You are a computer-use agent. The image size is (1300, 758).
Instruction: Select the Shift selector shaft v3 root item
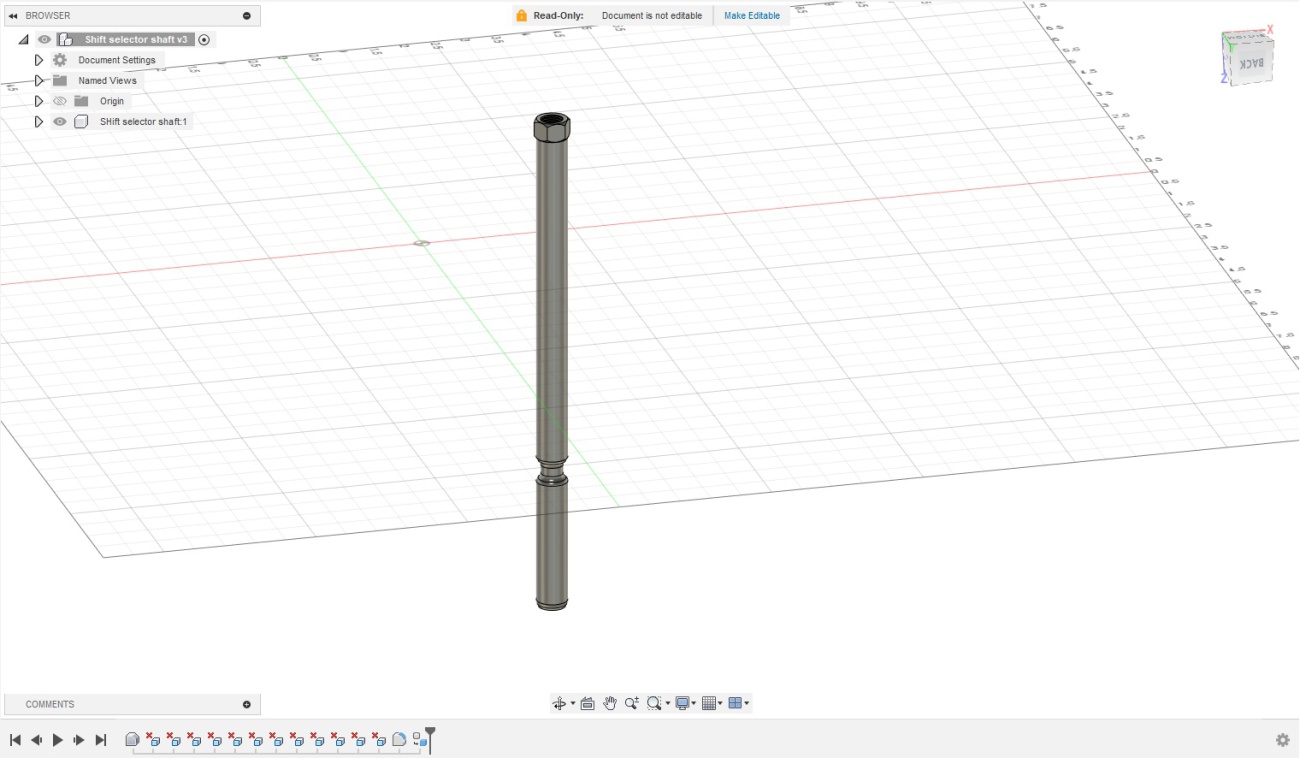135,40
